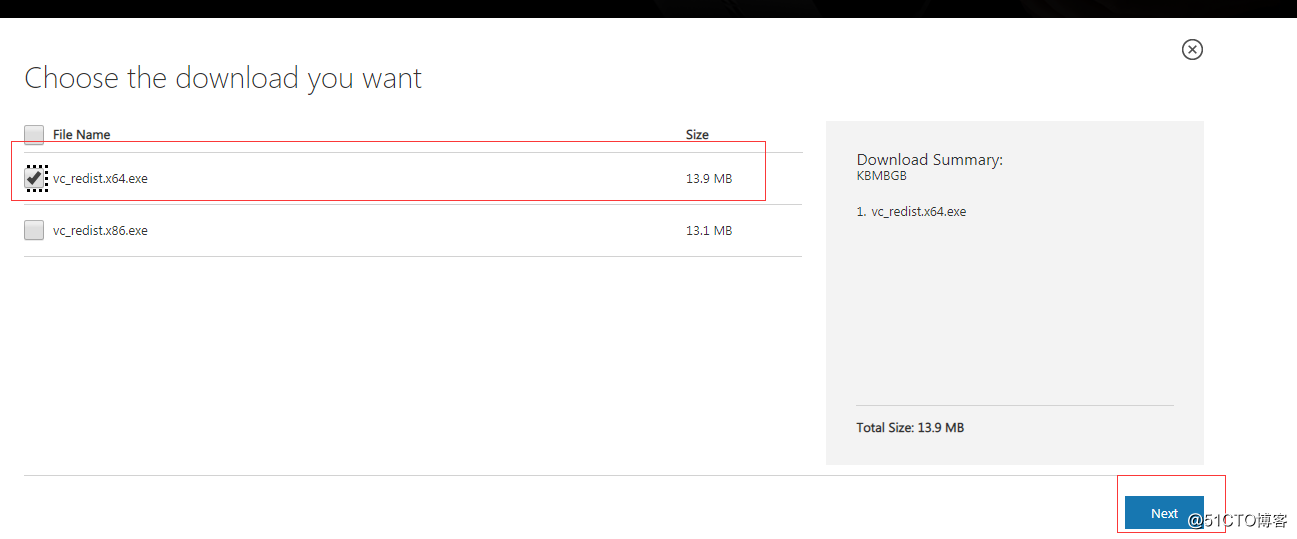1297x539 pixels.
Task: Tick the File Name select-all checkbox
Action: 34,134
